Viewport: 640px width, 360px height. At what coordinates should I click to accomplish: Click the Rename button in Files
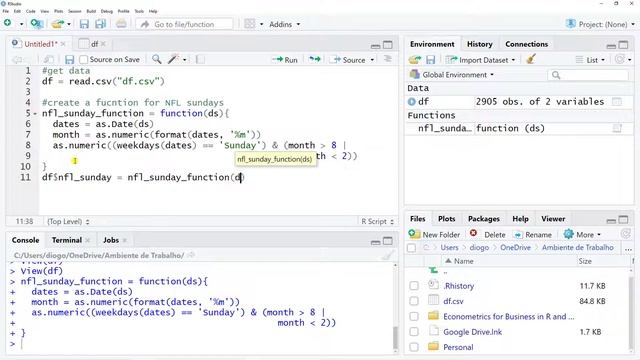coord(533,235)
